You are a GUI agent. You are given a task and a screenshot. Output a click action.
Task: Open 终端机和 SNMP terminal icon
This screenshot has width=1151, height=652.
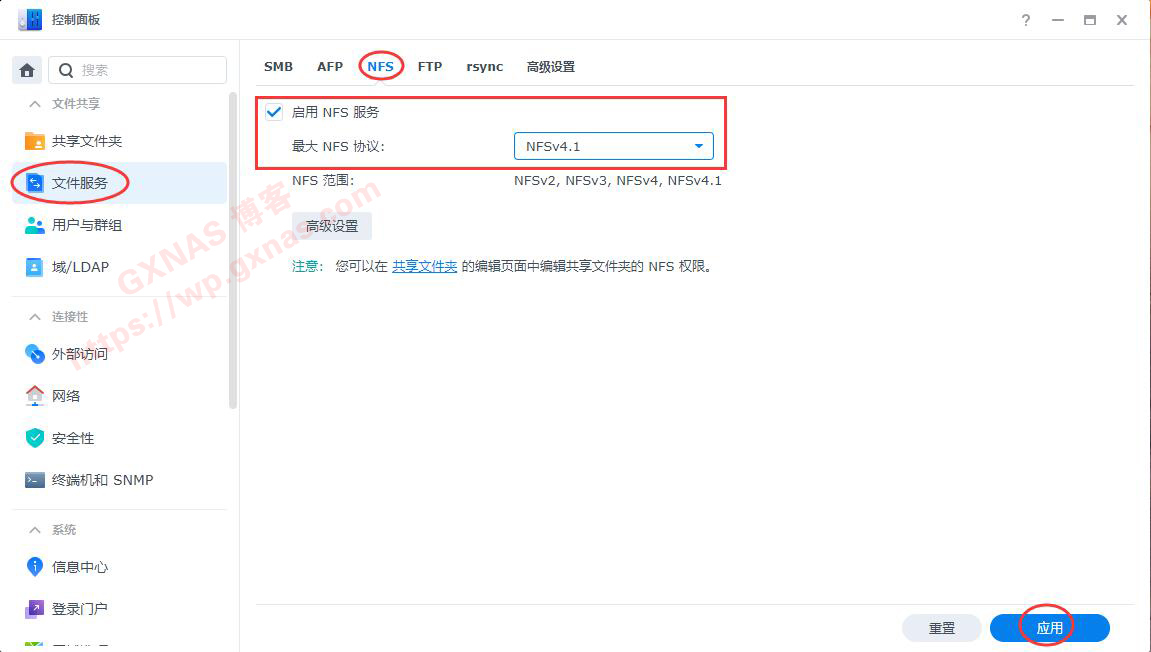tap(35, 480)
